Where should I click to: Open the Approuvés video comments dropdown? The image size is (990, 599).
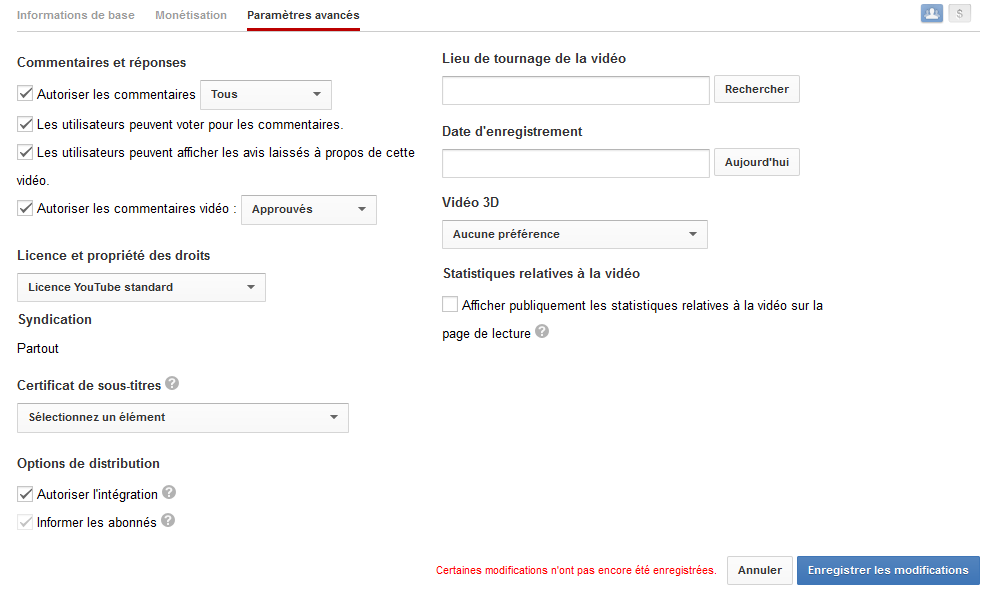(309, 210)
